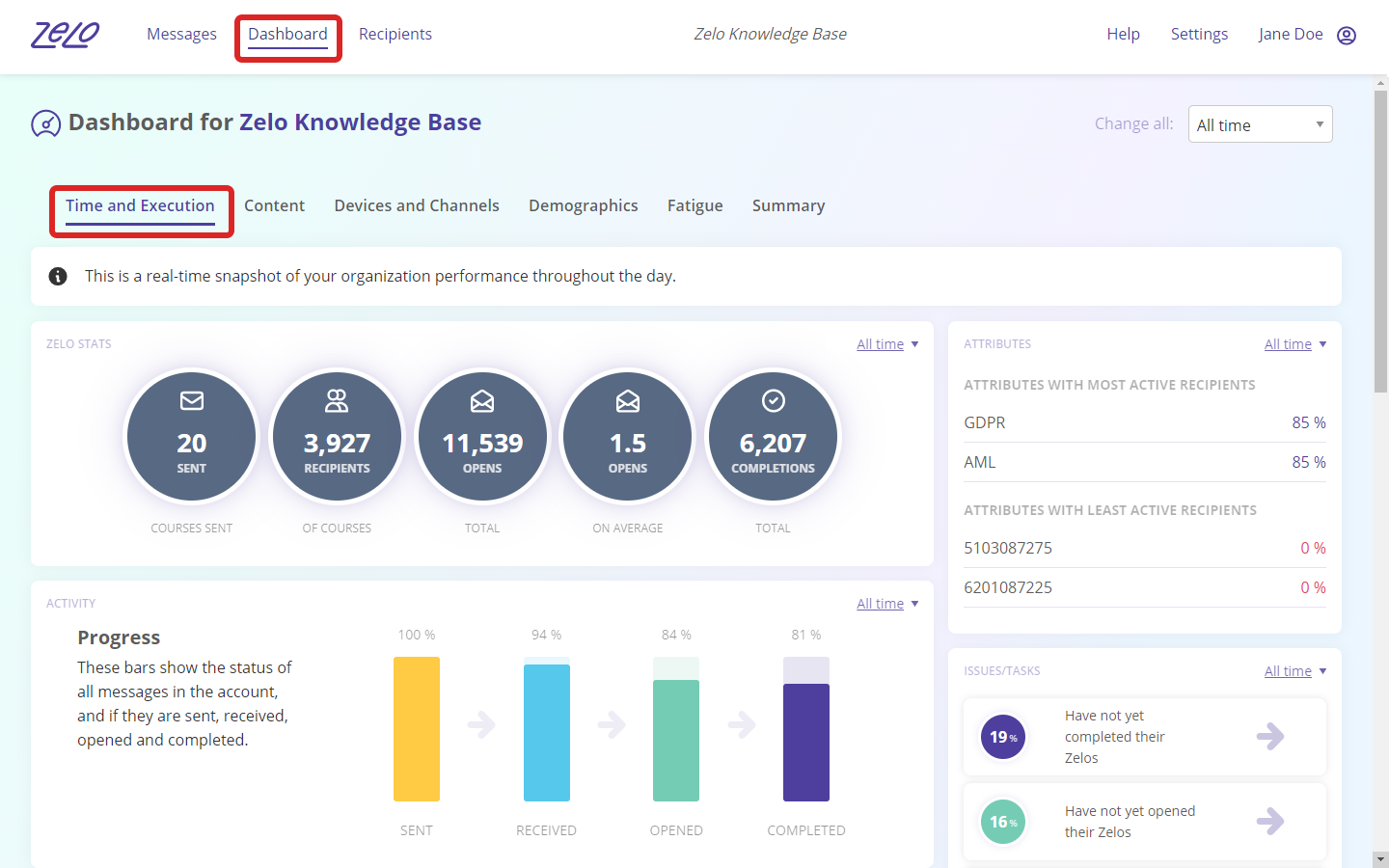
Task: Click the open envelope icon above 1.5
Action: click(628, 401)
